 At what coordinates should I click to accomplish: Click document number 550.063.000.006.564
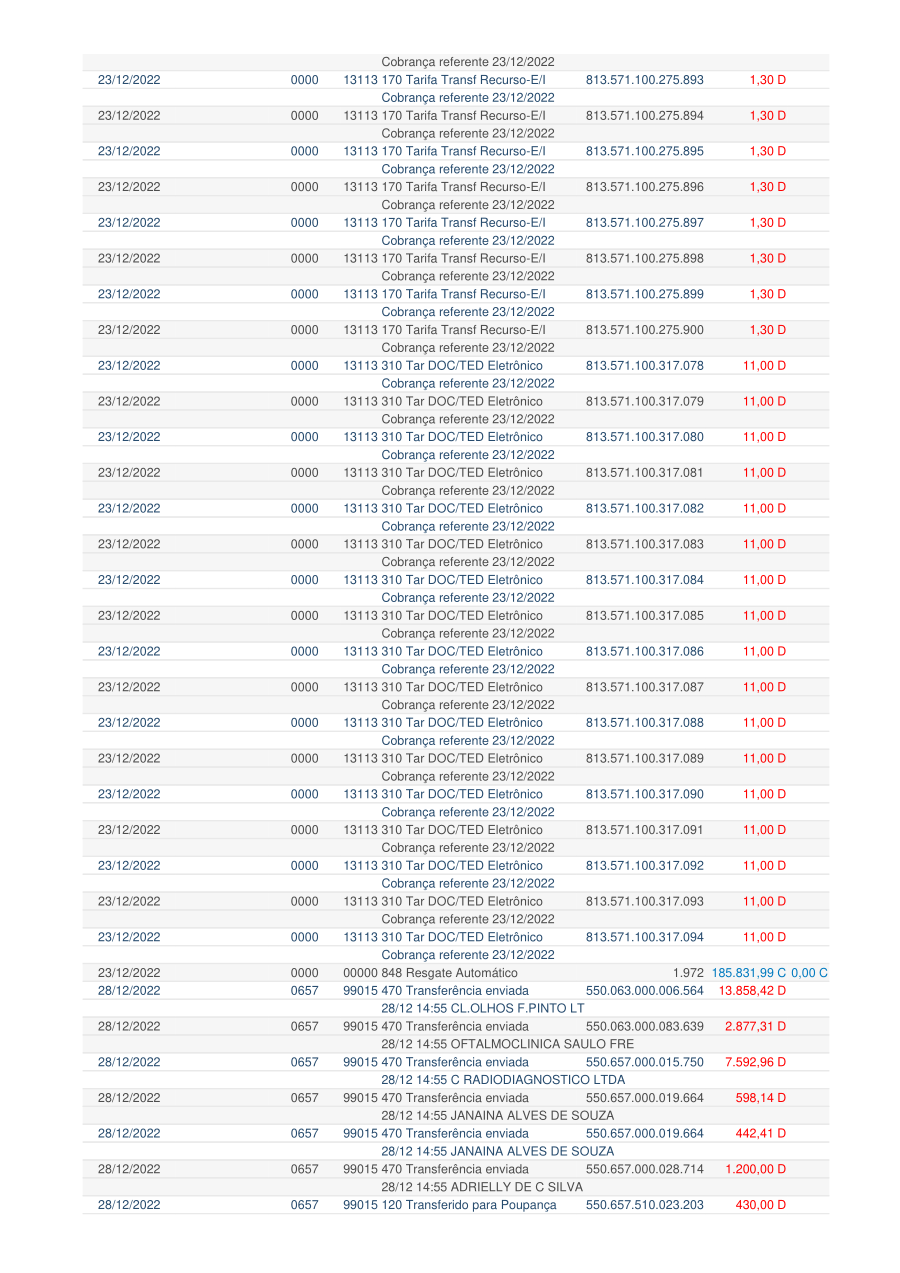(644, 991)
